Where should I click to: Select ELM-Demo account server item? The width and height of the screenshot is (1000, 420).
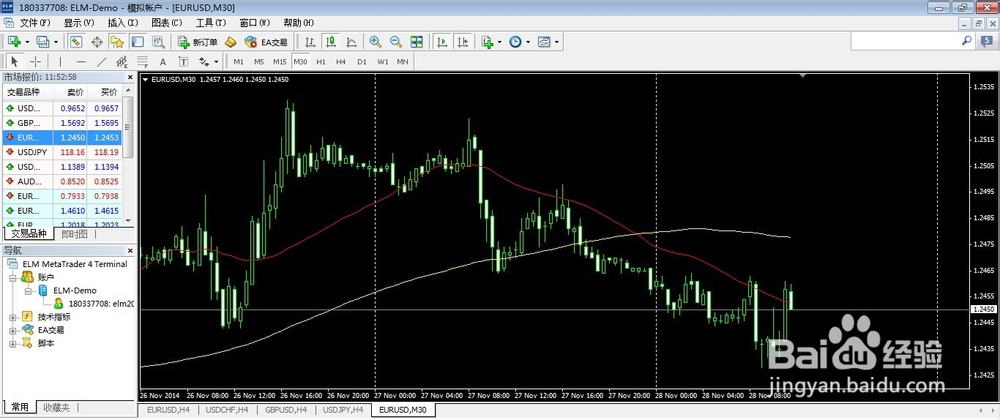pyautogui.click(x=75, y=291)
